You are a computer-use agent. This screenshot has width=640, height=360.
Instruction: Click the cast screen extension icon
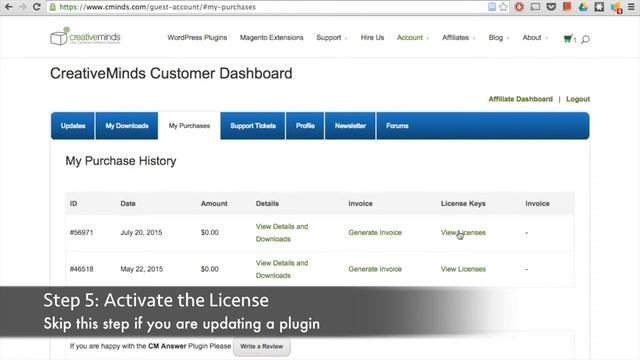pyautogui.click(x=535, y=7)
